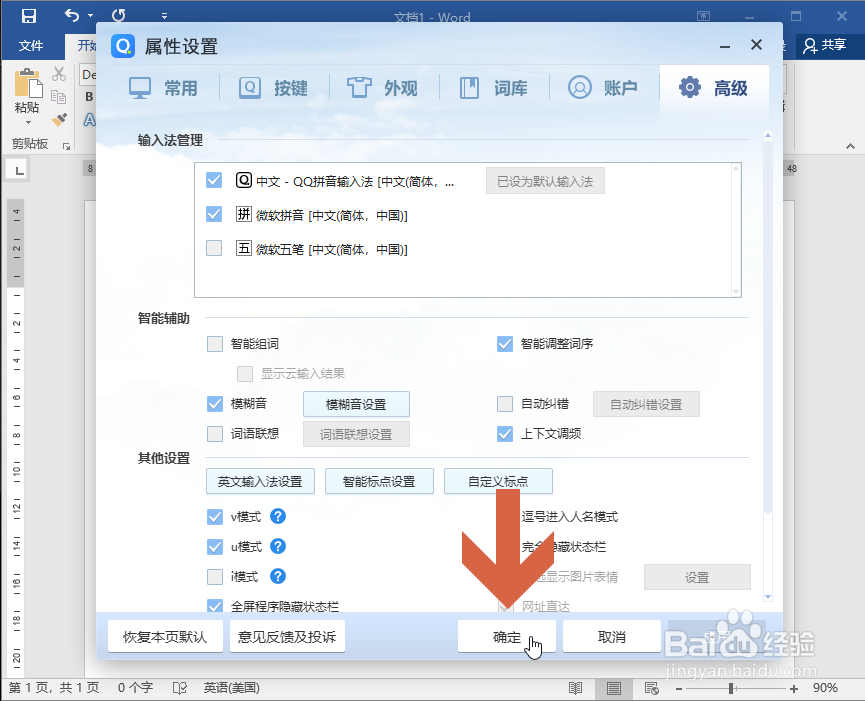Switch to Read Mode view icon
865x701 pixels.
pos(575,688)
